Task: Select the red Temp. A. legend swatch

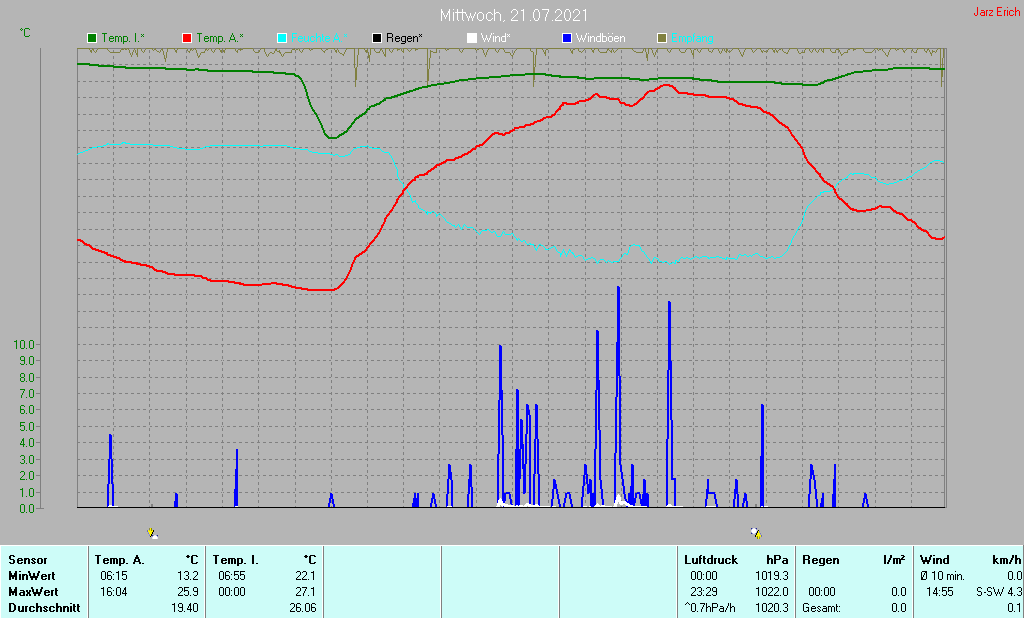Action: point(187,39)
